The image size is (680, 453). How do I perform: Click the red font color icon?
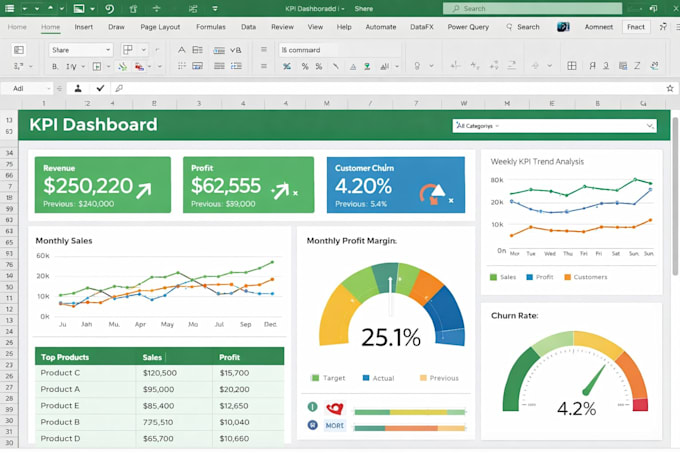pos(139,66)
